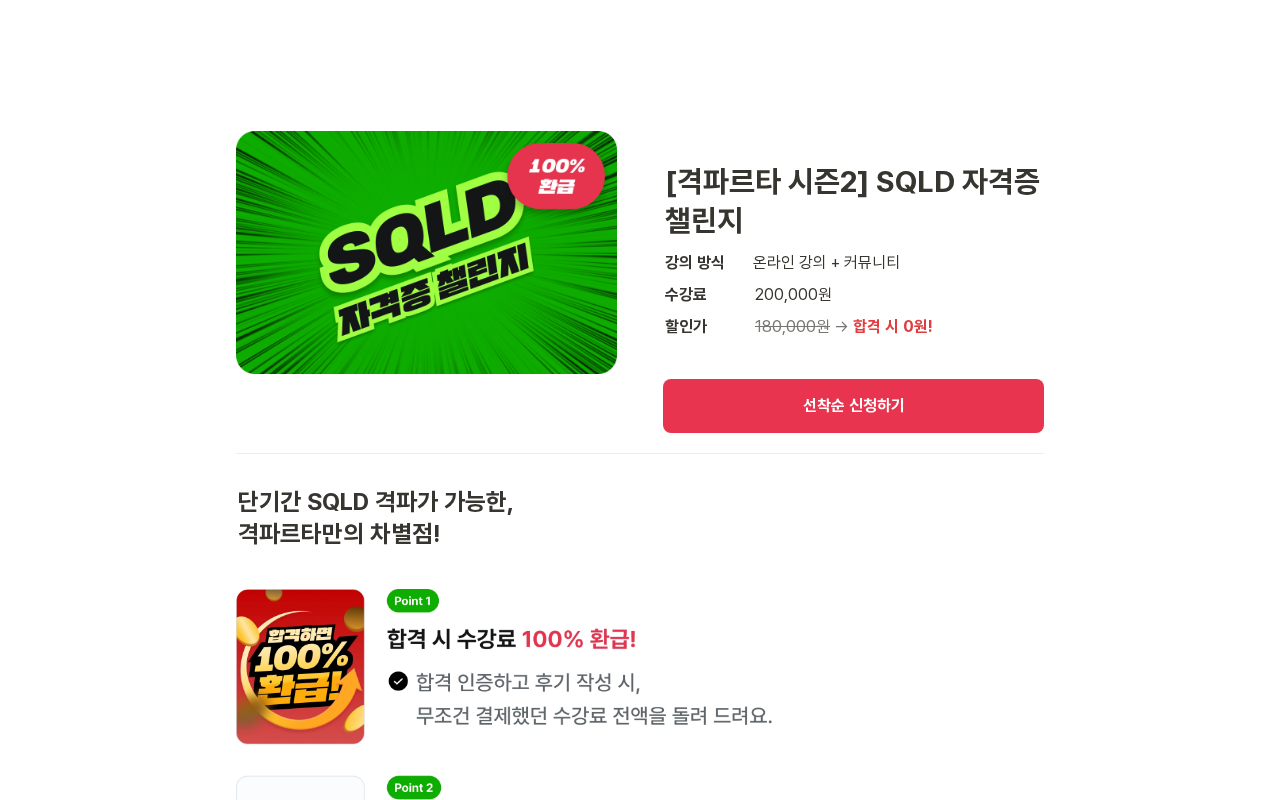Click the 선착순 신청하기 button
The image size is (1280, 800).
click(853, 406)
